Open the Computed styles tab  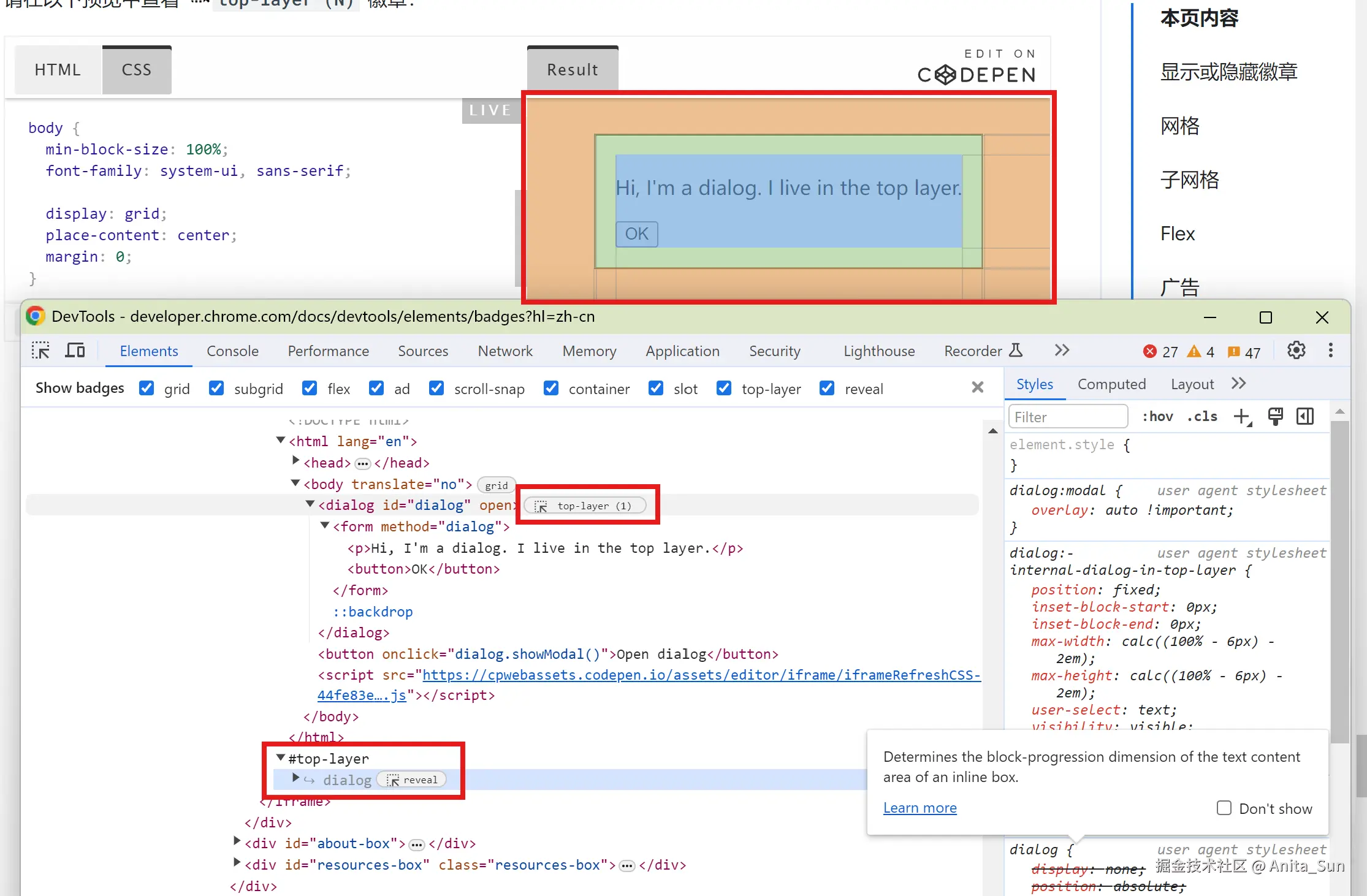point(1111,384)
